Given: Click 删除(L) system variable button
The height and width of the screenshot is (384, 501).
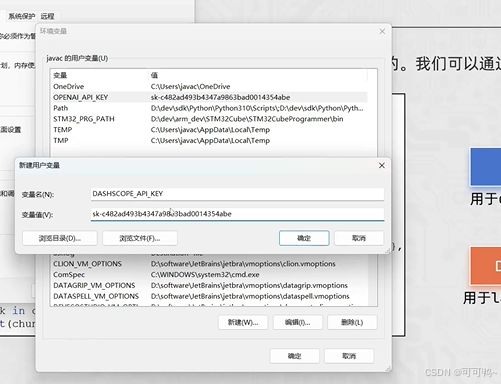Looking at the screenshot, I should pos(352,322).
